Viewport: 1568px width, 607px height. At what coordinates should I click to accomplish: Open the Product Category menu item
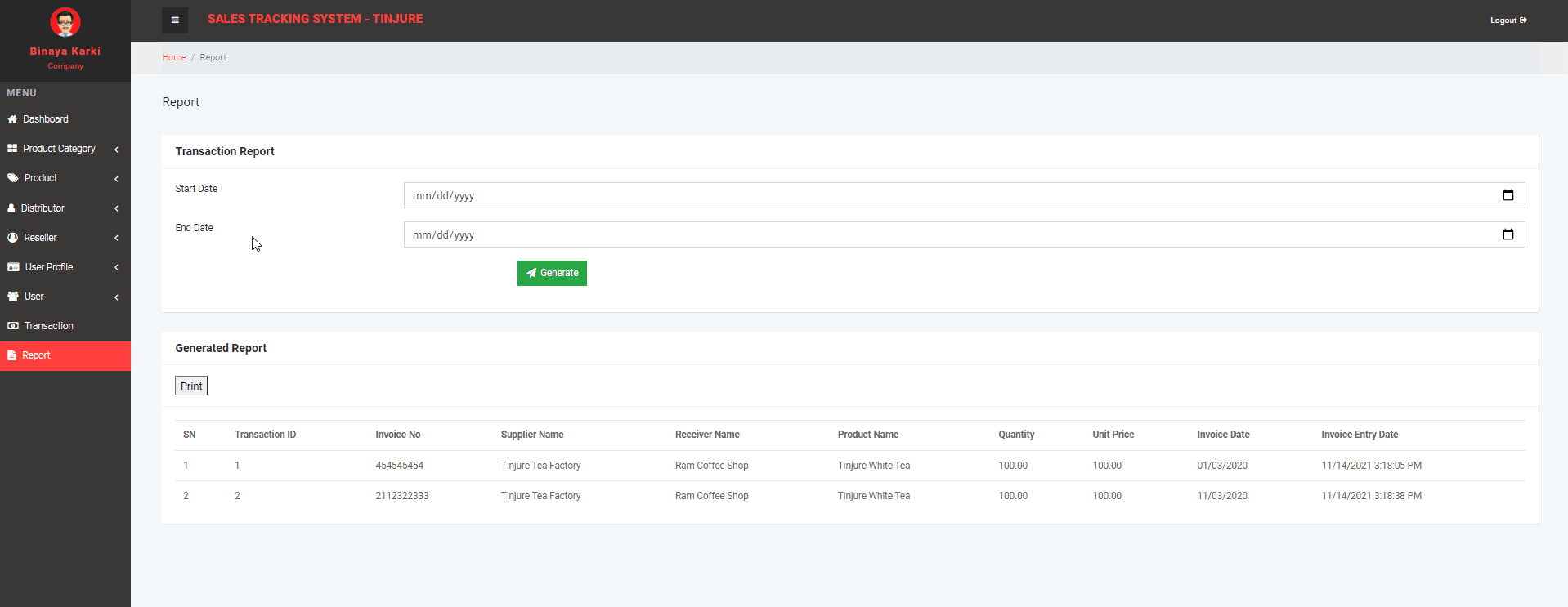coord(65,149)
